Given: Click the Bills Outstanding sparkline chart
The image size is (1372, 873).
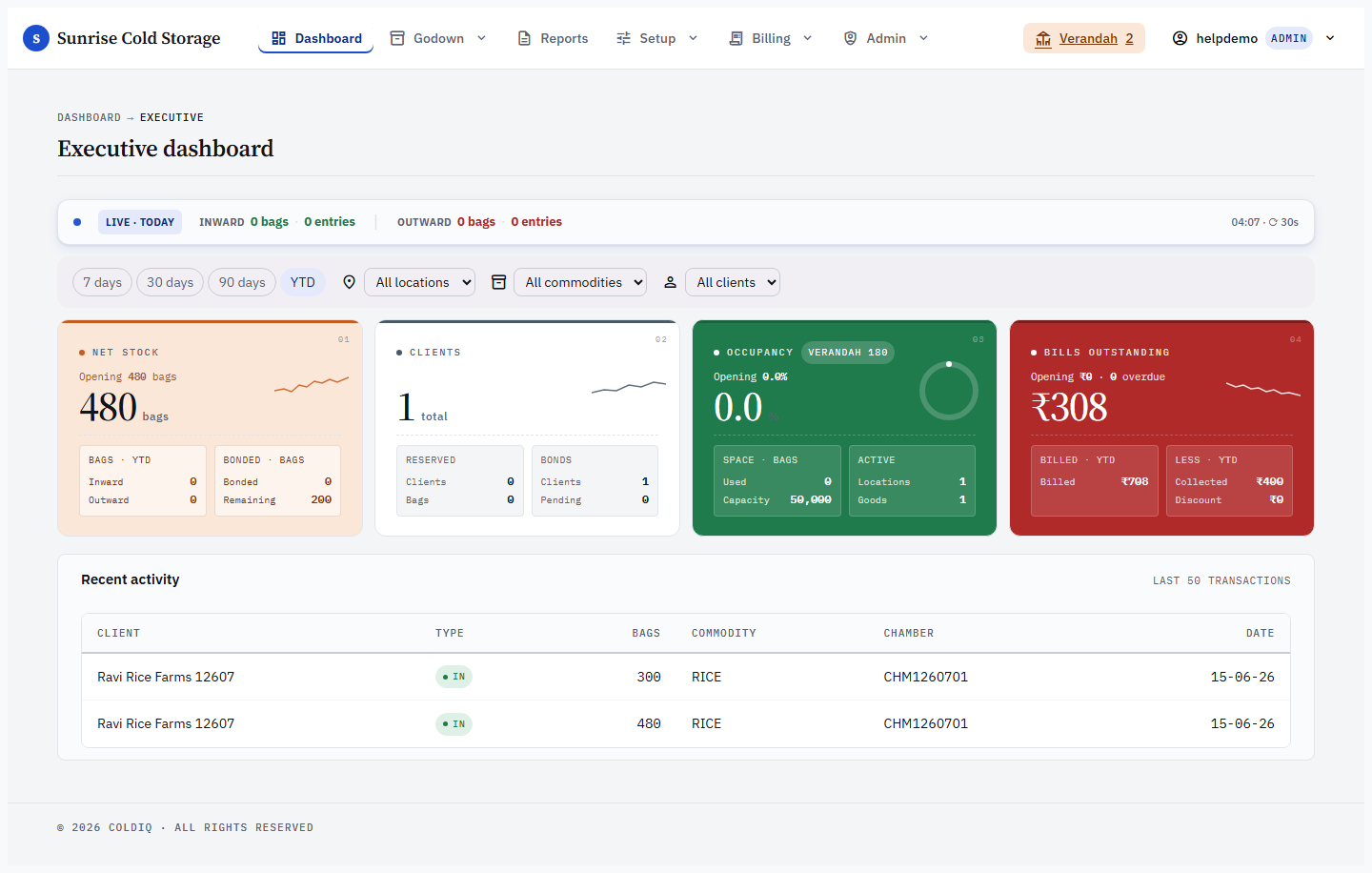Looking at the screenshot, I should point(1263,389).
